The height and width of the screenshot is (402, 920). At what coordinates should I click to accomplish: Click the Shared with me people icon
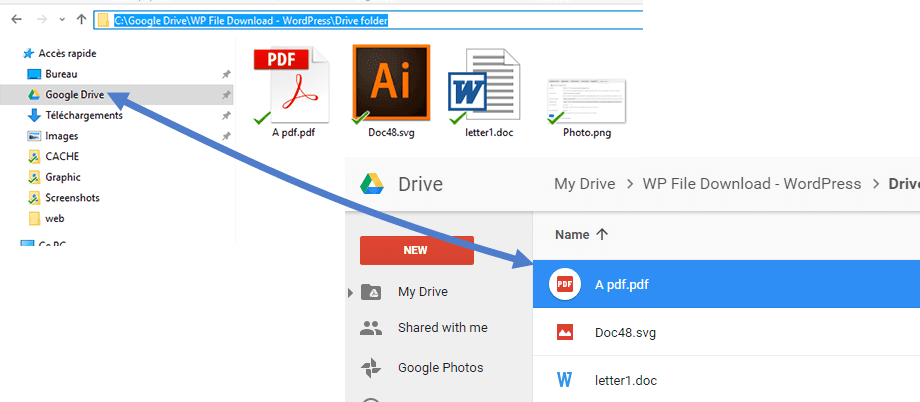[371, 327]
